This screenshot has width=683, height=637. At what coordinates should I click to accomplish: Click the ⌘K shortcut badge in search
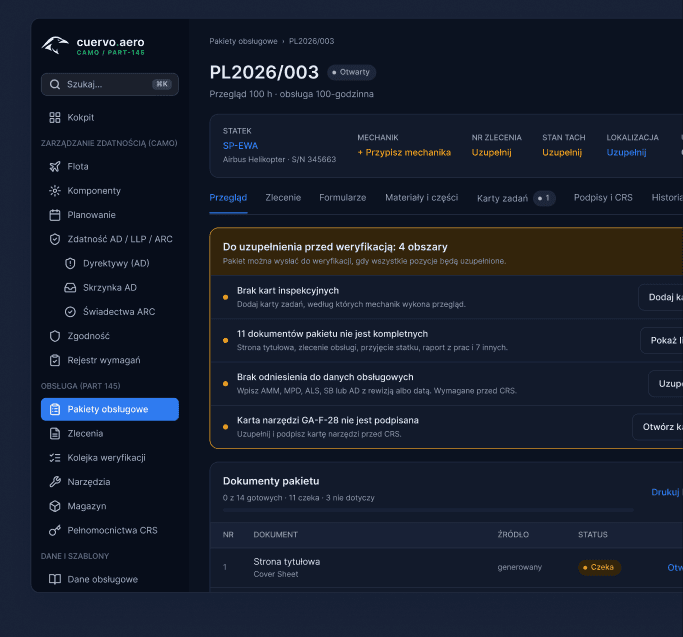pyautogui.click(x=162, y=84)
